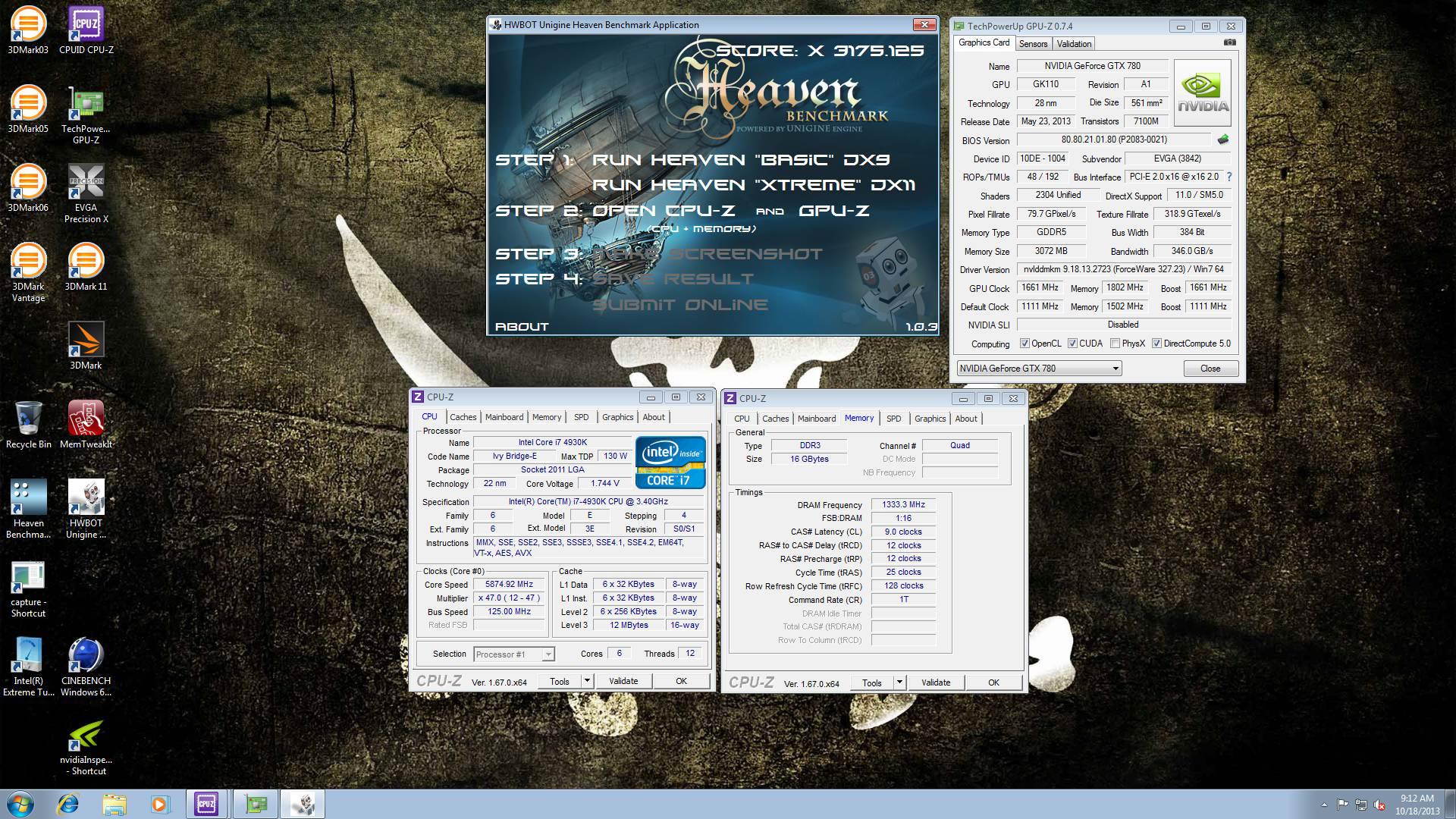
Task: Switch to CPU-Z taskbar button
Action: pyautogui.click(x=208, y=803)
